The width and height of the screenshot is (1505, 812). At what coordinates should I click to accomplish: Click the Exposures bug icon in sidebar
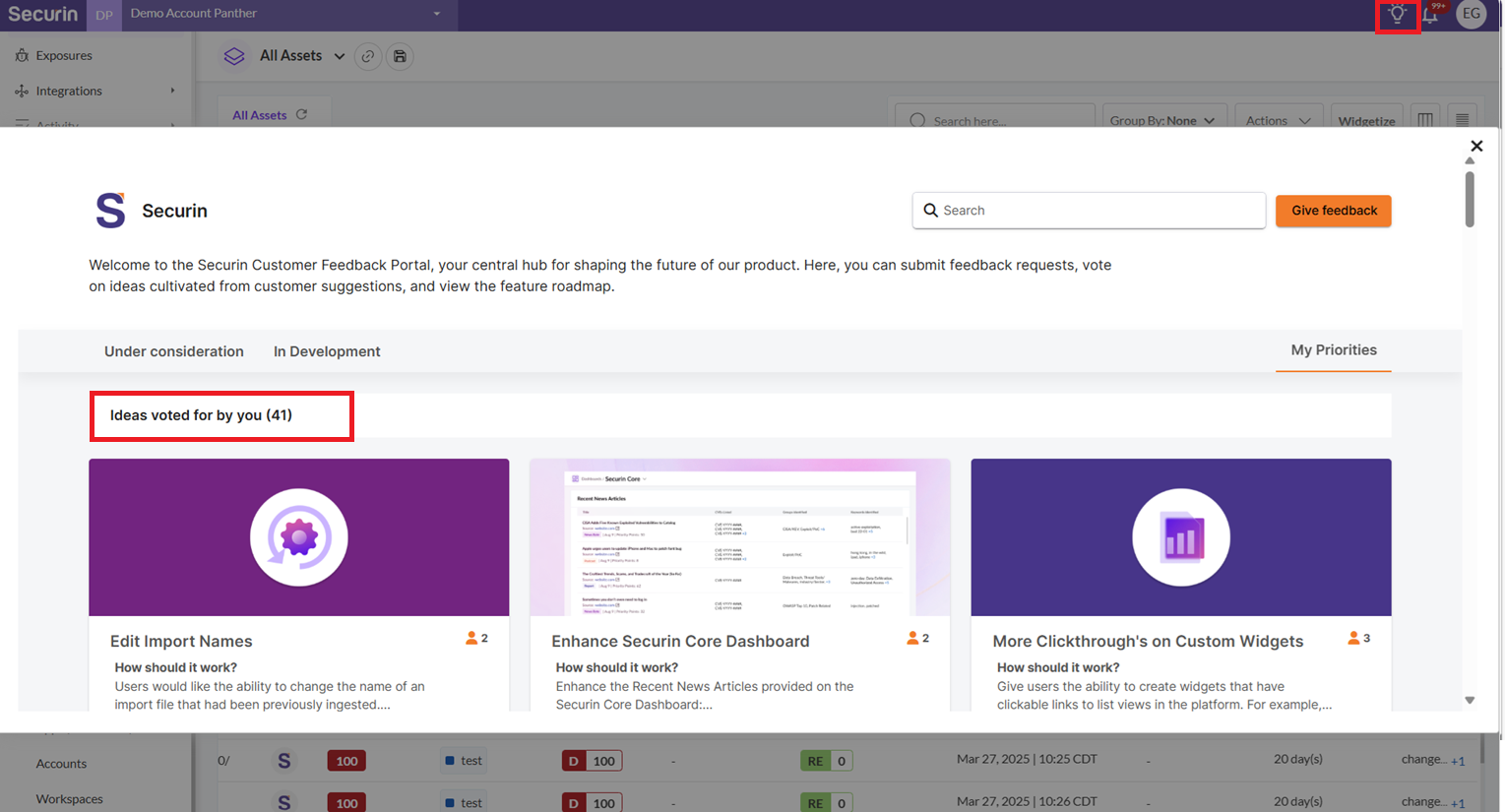[x=22, y=55]
